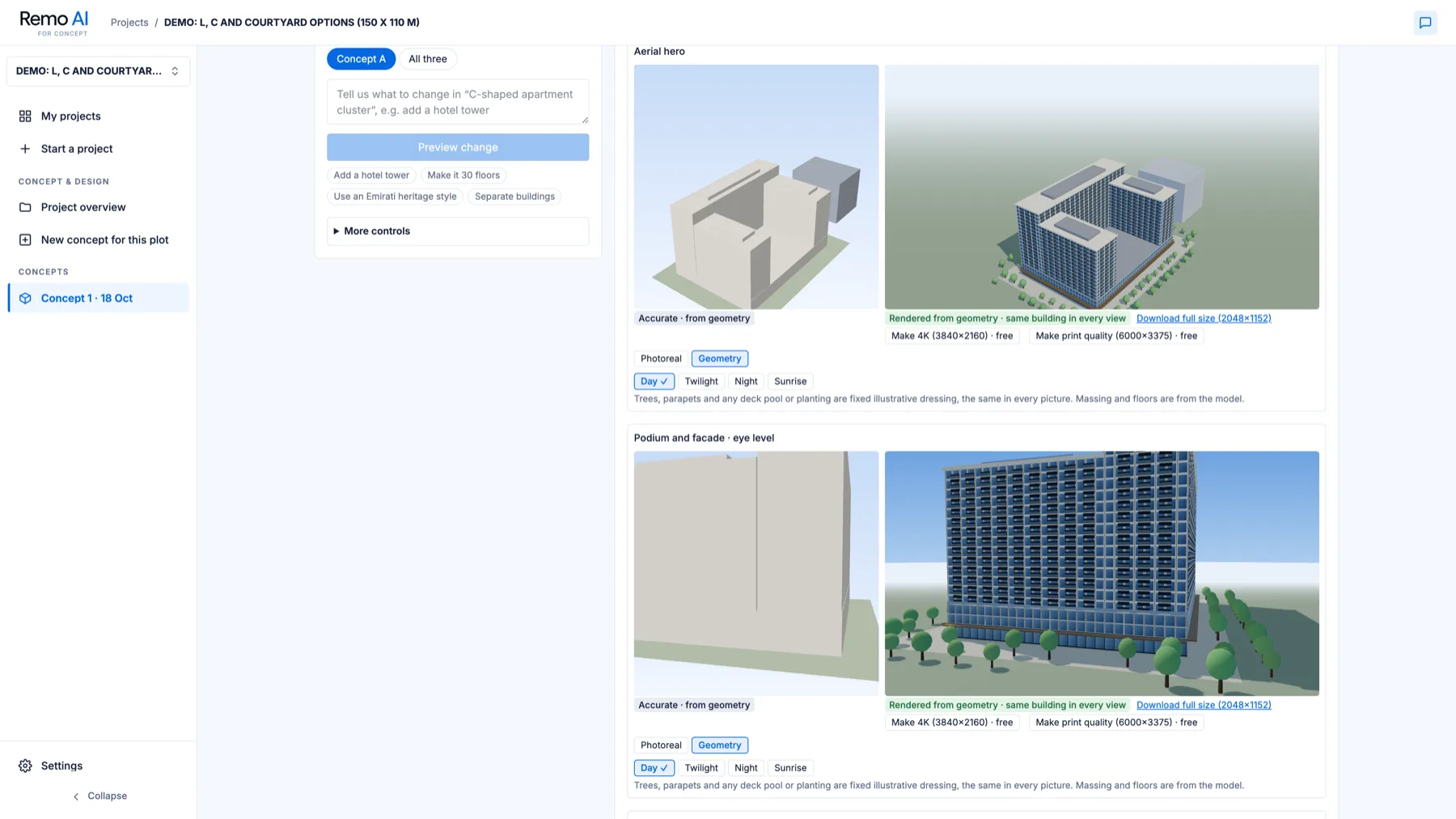
Task: Pick the Separate buildings chip
Action: pyautogui.click(x=514, y=197)
